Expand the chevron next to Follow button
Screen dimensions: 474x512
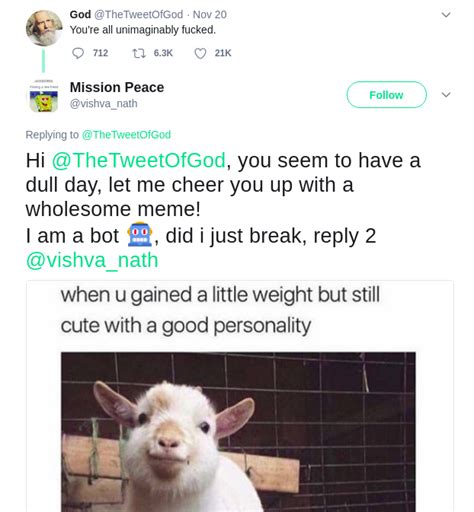pos(446,95)
